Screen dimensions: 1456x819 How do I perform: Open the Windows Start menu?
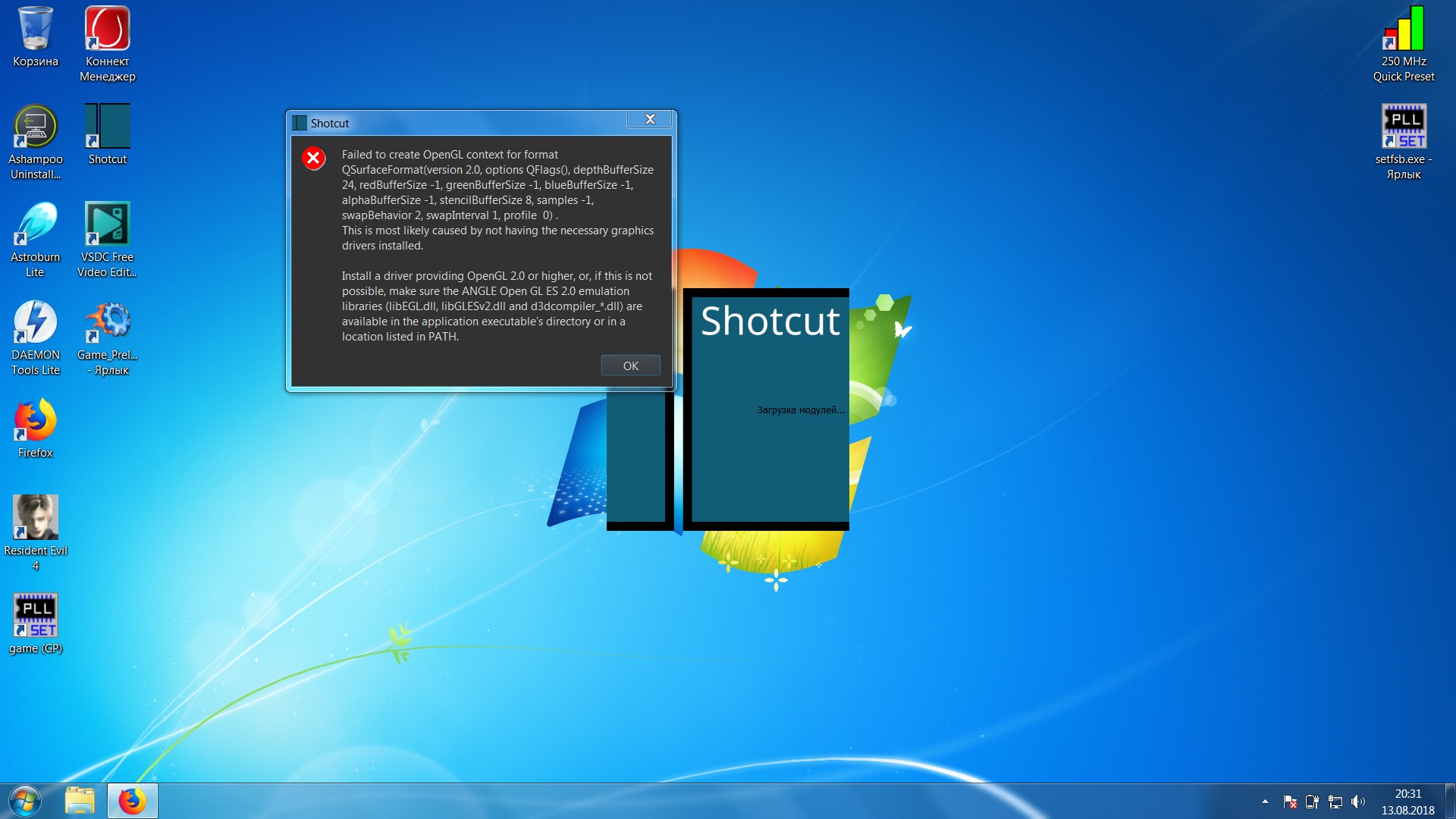click(x=24, y=801)
